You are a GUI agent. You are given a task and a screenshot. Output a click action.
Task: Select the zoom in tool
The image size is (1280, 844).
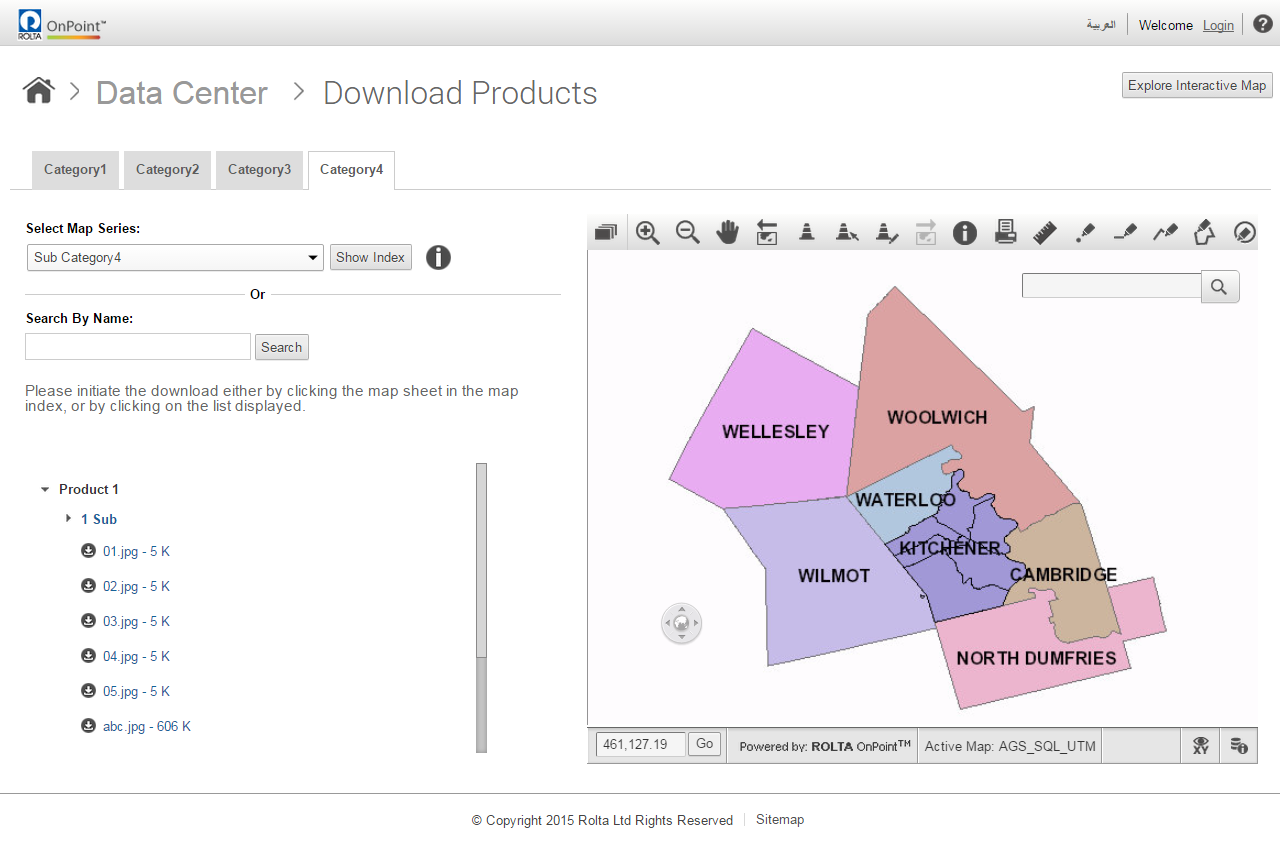click(648, 233)
